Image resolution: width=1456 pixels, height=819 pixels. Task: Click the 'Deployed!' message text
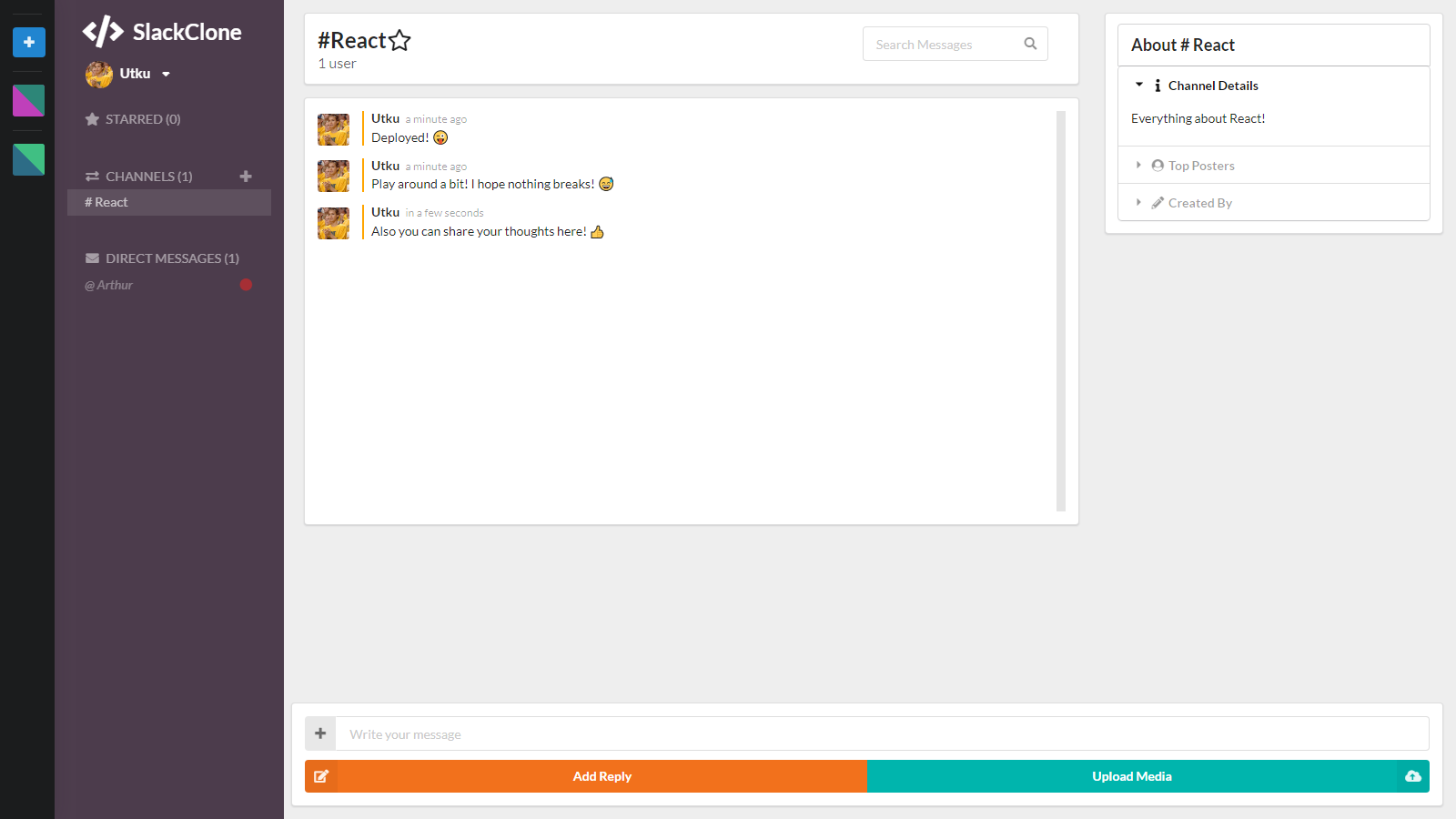tap(399, 137)
